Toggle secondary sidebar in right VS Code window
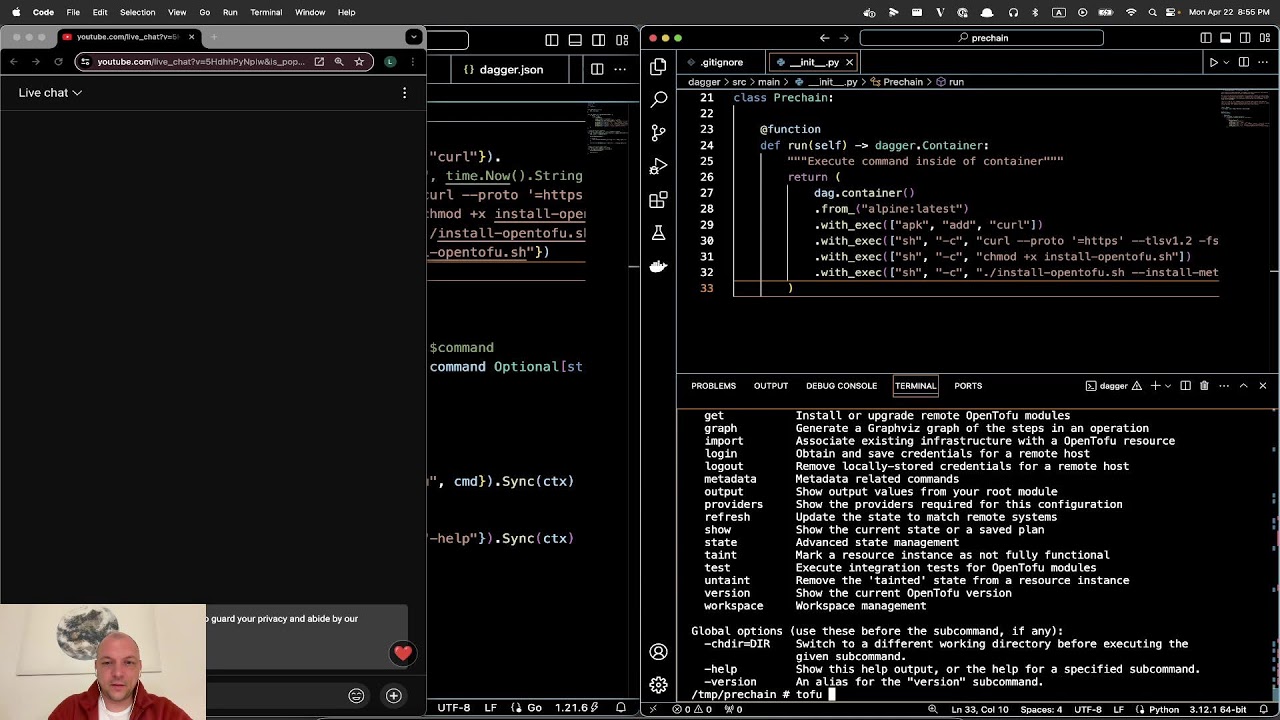The height and width of the screenshot is (720, 1280). [1245, 38]
